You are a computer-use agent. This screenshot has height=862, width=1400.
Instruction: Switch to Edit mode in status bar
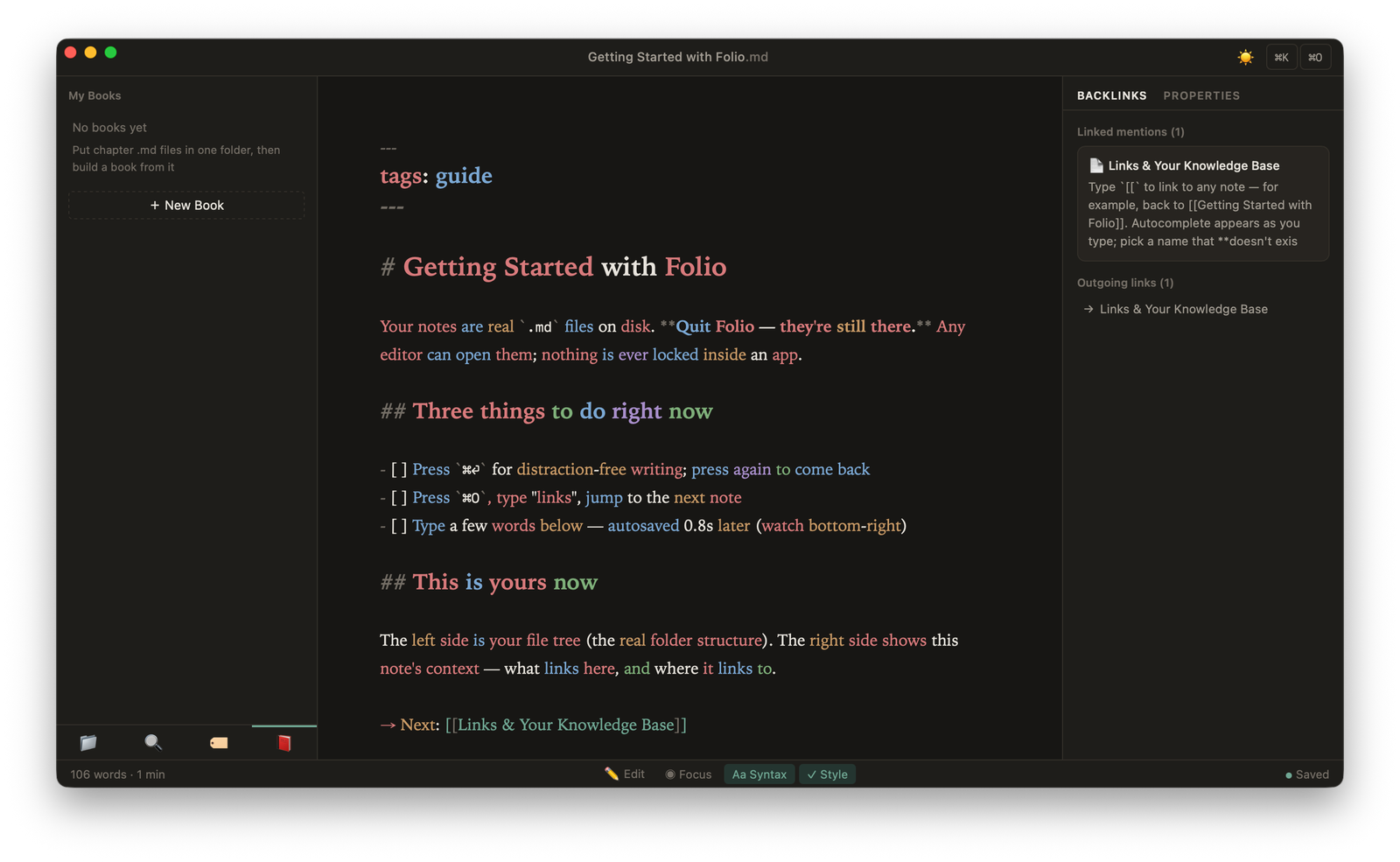click(625, 774)
